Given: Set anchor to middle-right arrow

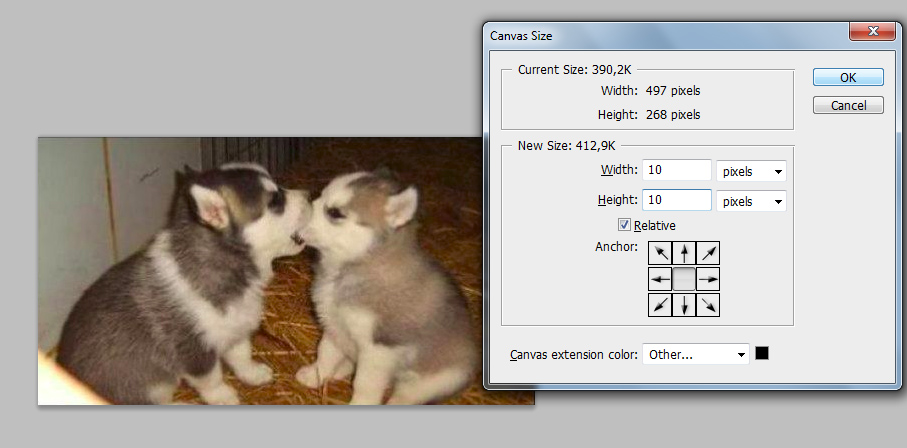Looking at the screenshot, I should 708,280.
